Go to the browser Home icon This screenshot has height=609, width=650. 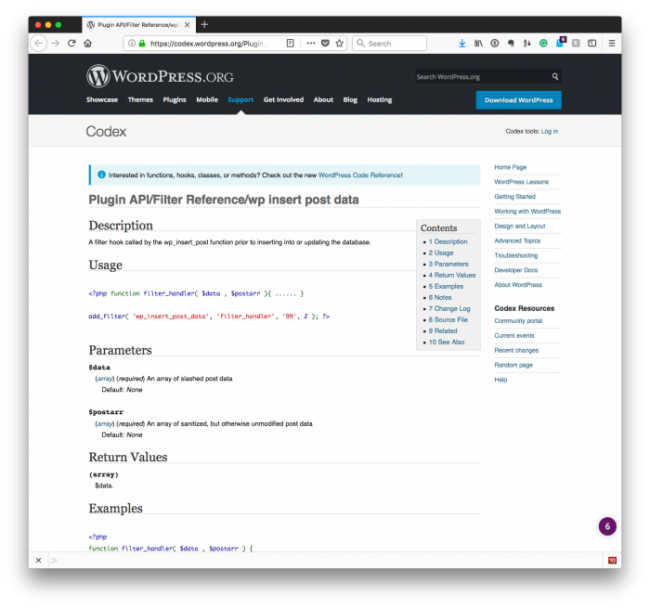(88, 44)
